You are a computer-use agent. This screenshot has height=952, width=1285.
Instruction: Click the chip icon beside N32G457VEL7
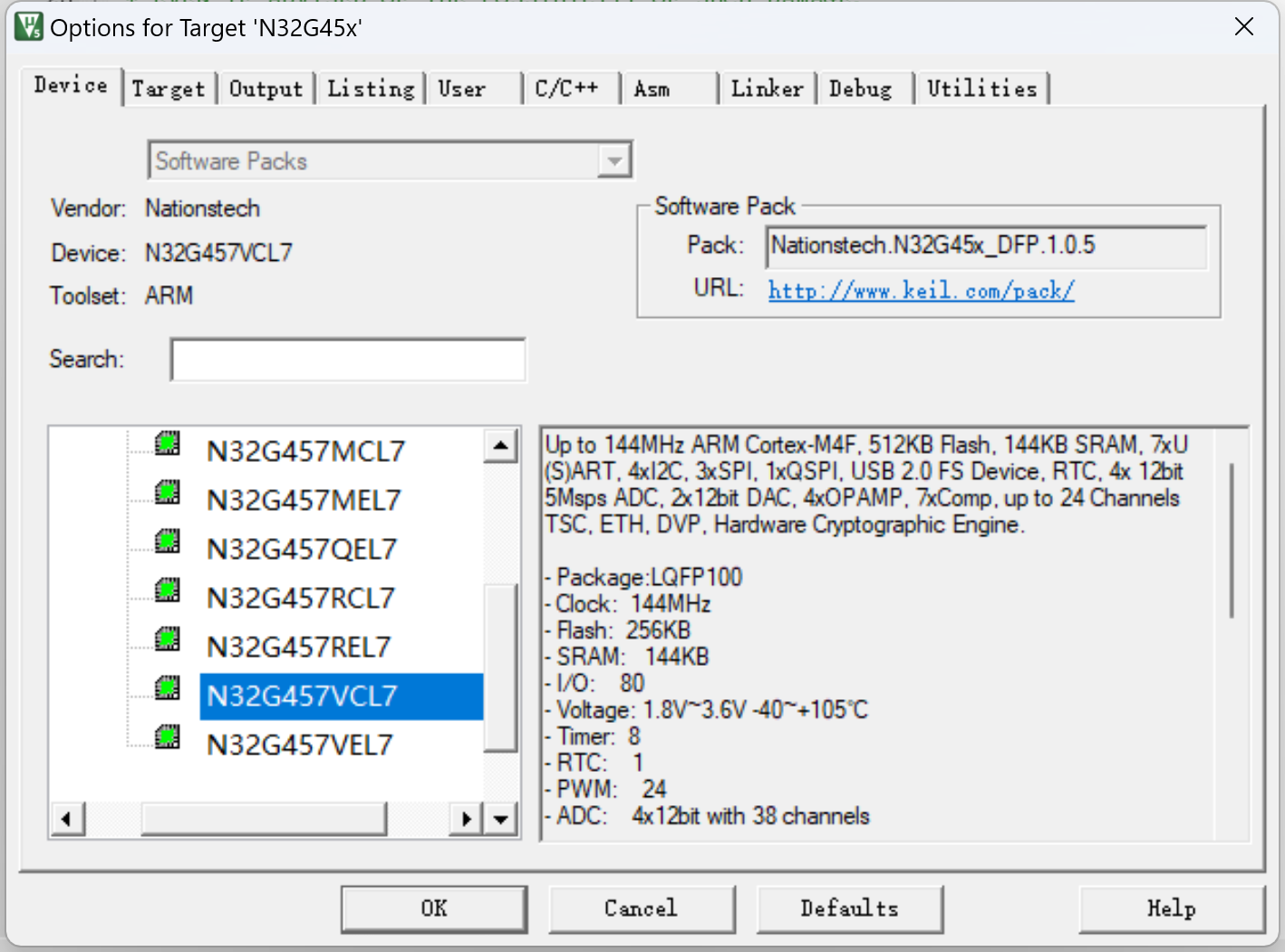[x=168, y=737]
